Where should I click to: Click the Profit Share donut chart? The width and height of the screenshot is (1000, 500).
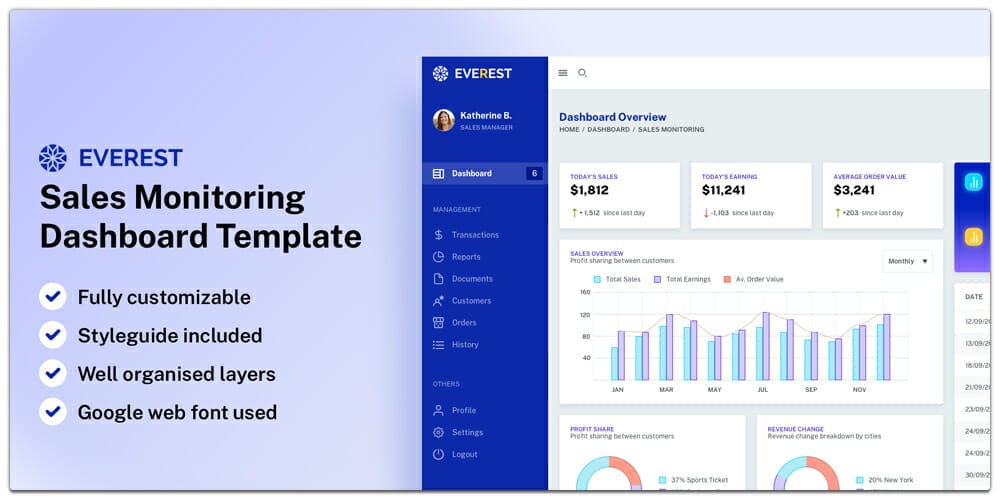tap(609, 473)
